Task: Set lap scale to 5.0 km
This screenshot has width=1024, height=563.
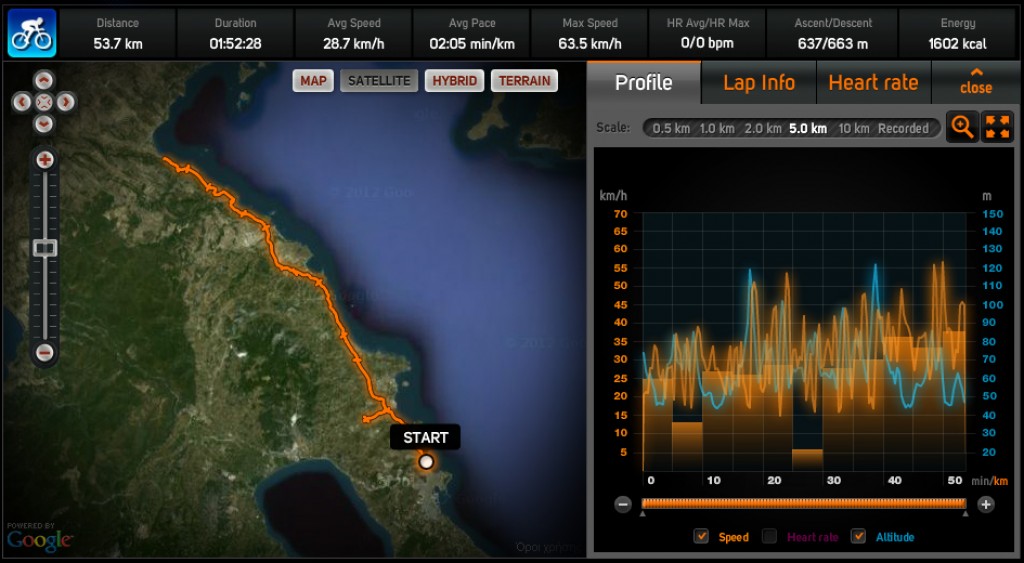Action: tap(808, 129)
